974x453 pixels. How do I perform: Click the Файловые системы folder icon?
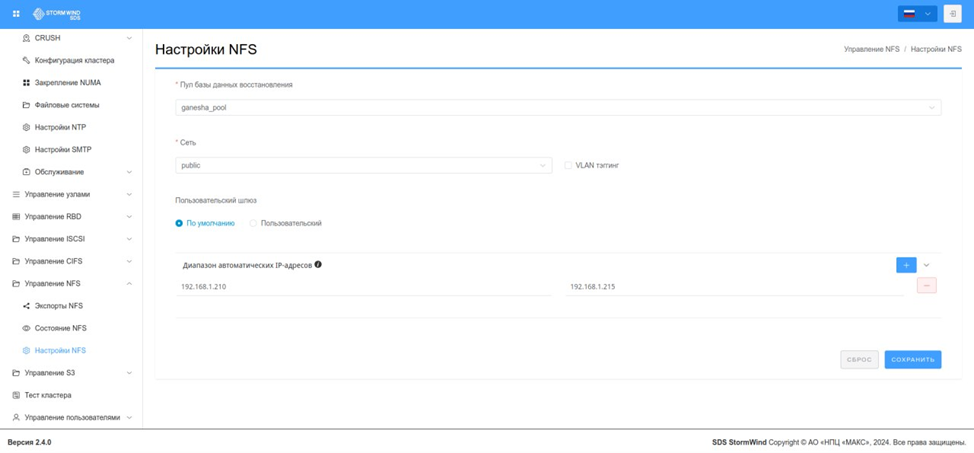point(26,105)
